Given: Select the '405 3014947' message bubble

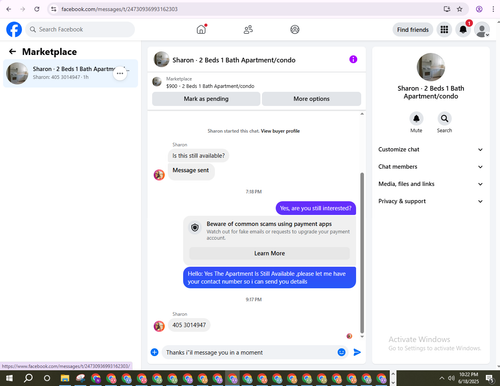Looking at the screenshot, I should pyautogui.click(x=189, y=325).
